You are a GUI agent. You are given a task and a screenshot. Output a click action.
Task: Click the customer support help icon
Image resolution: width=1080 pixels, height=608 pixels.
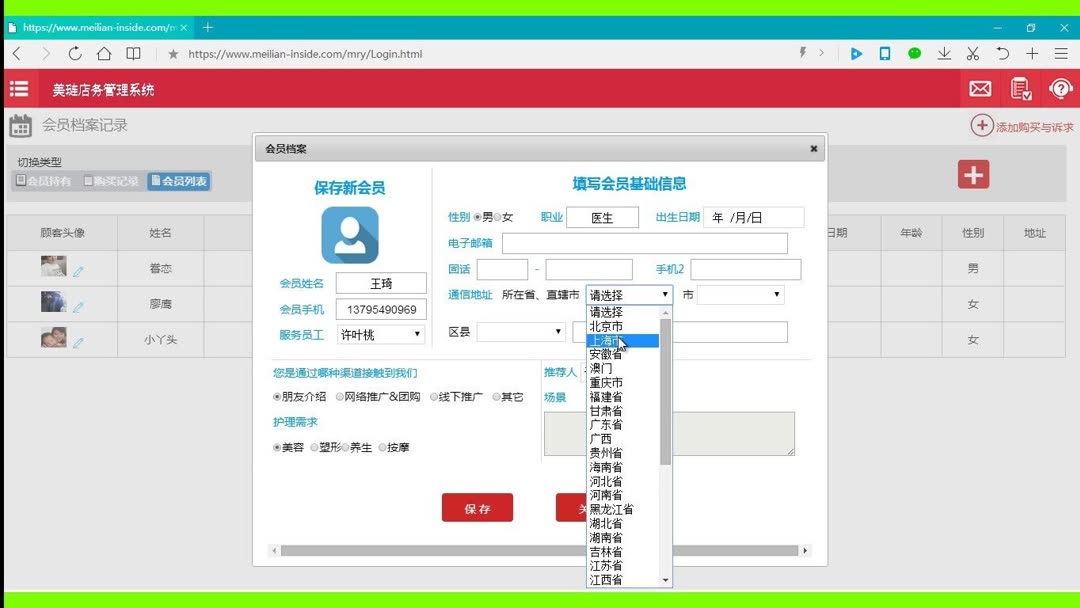point(1060,89)
